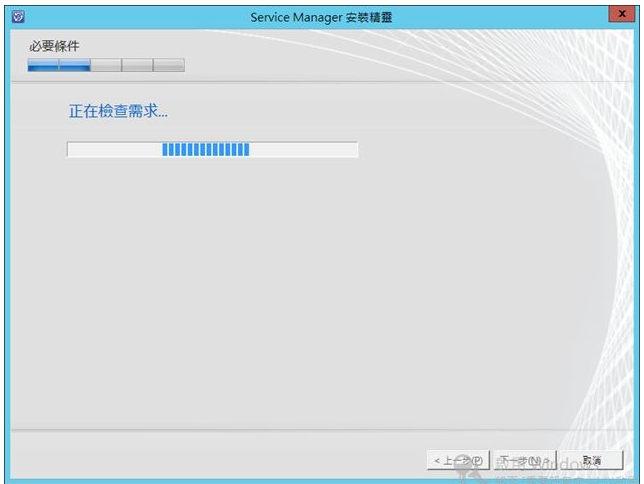Click the first blue wizard step segment
Viewport: 644px width, 484px height.
[x=43, y=65]
